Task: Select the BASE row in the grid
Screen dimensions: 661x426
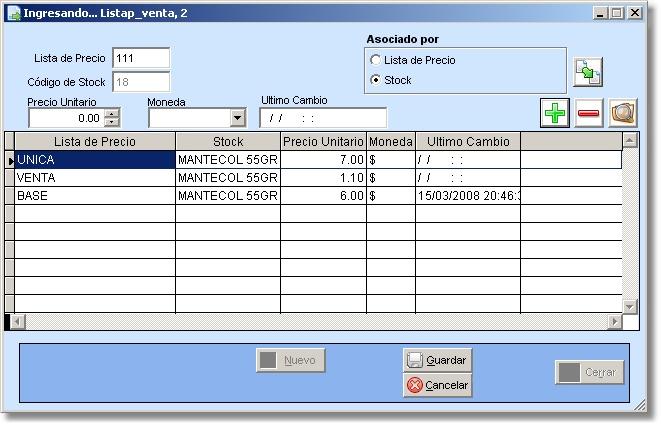Action: coord(95,196)
